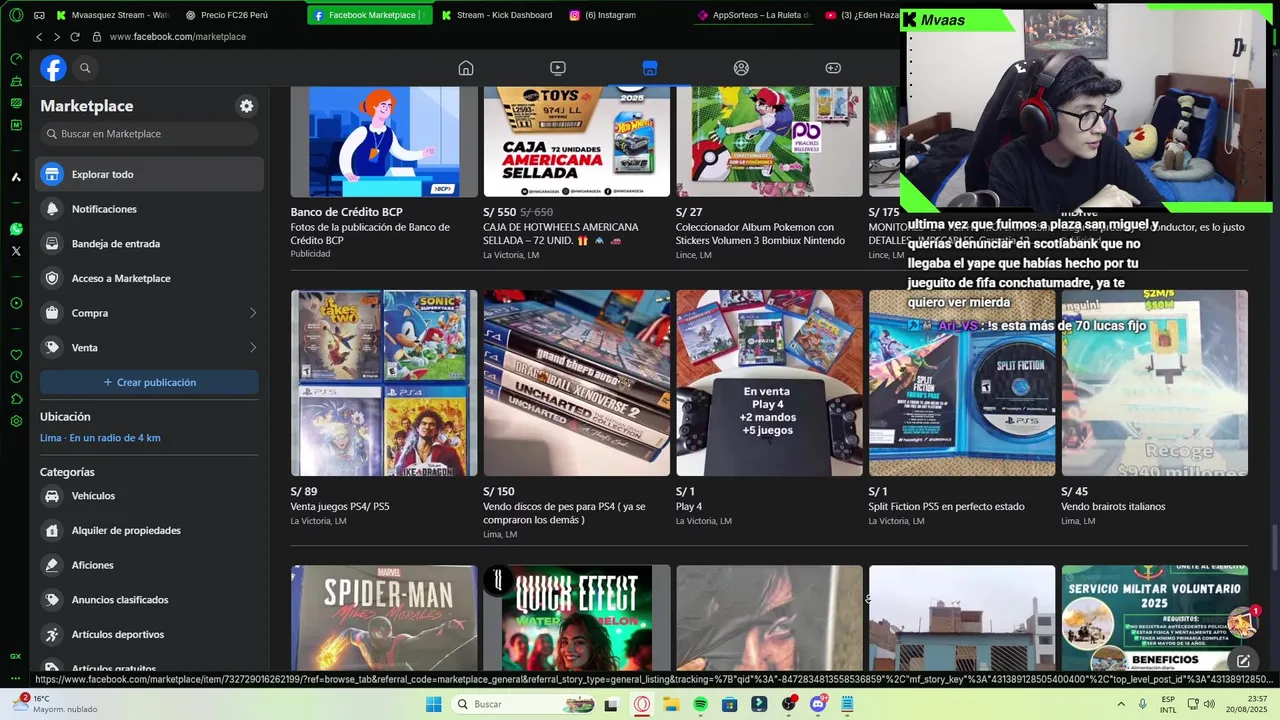
Task: Open Opera sidebar bookmarks heart icon
Action: 16,355
